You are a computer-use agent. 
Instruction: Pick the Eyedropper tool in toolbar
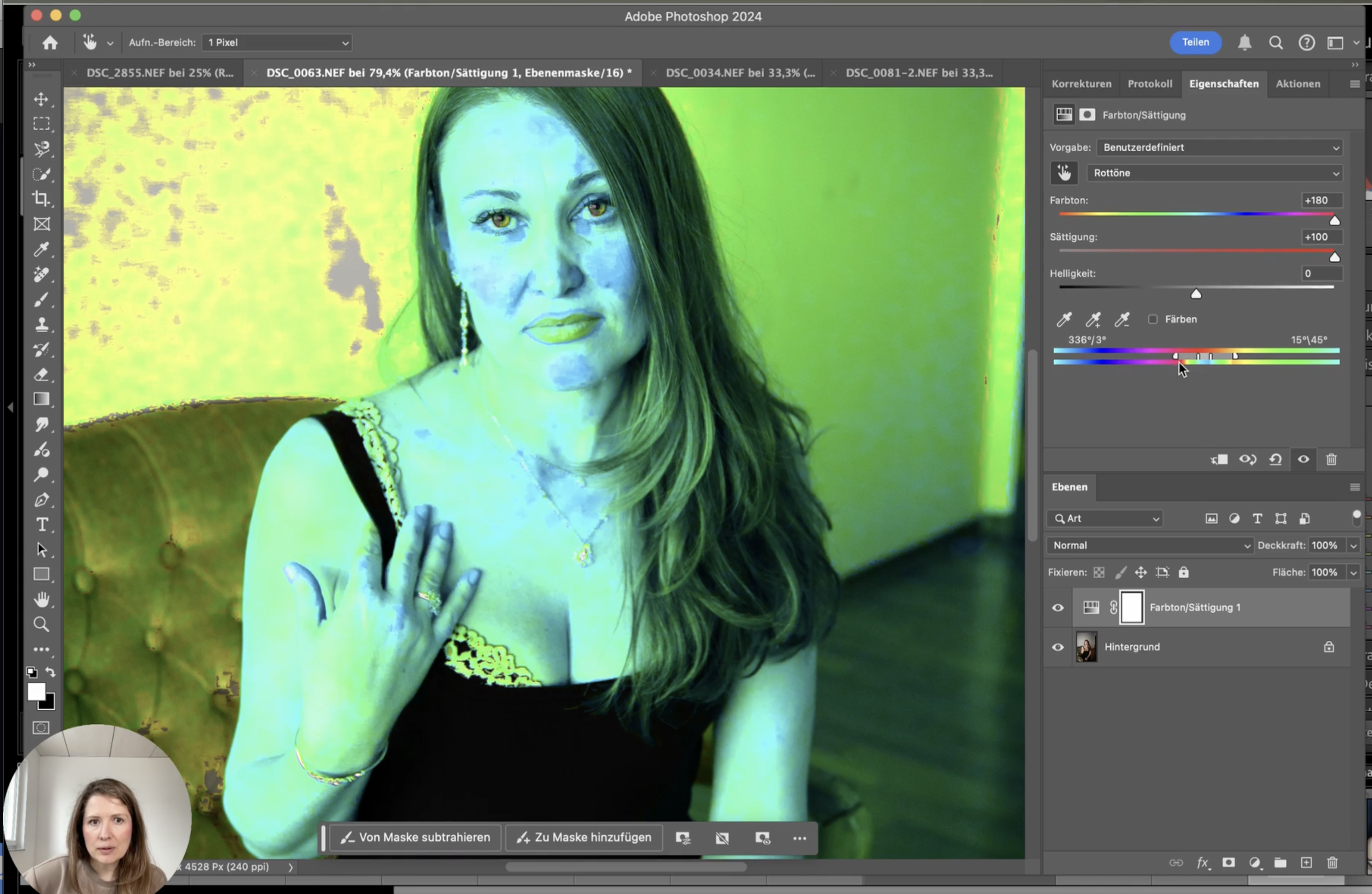pos(42,249)
